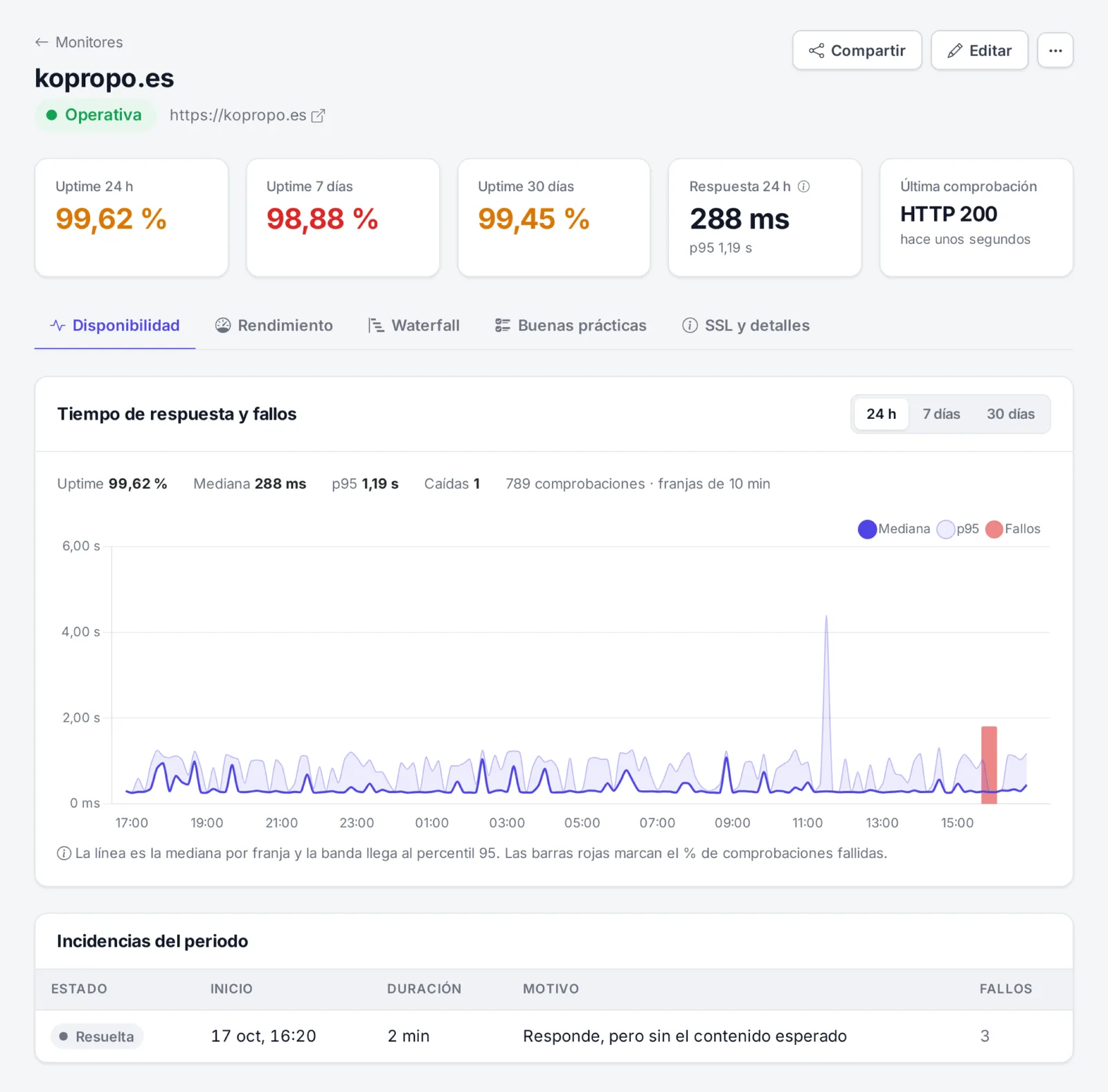Click the https://kopropo.es URL link
Screen dimensions: 1108x1092
click(x=238, y=115)
